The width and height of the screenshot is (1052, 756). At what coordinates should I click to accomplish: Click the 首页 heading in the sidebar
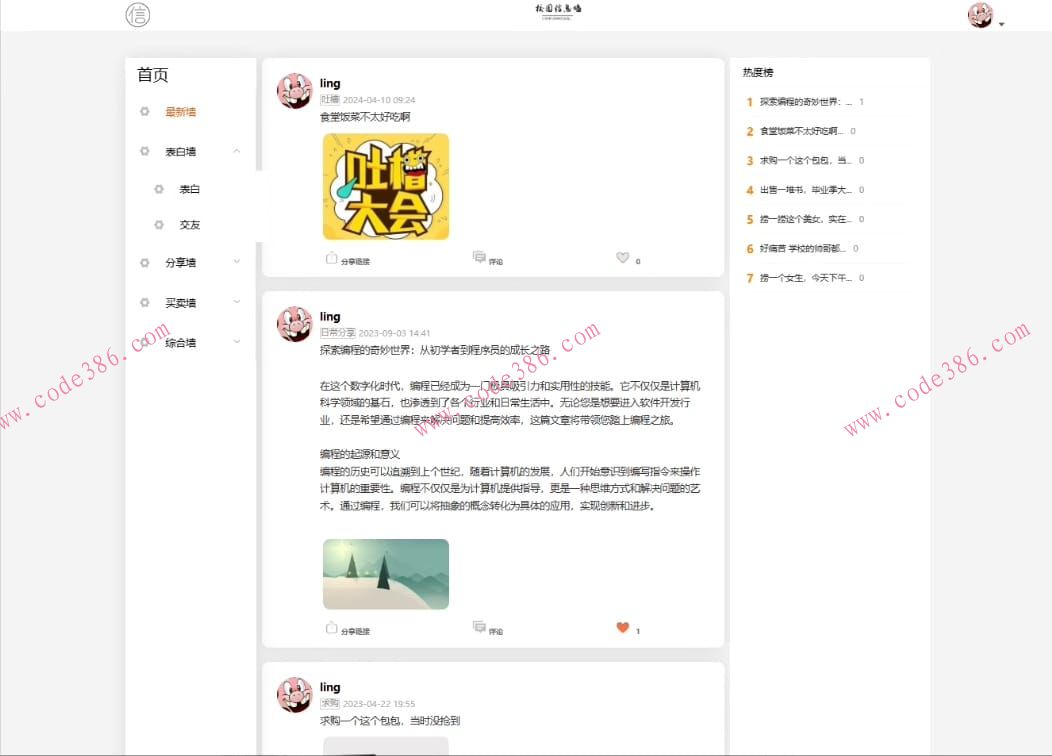151,74
